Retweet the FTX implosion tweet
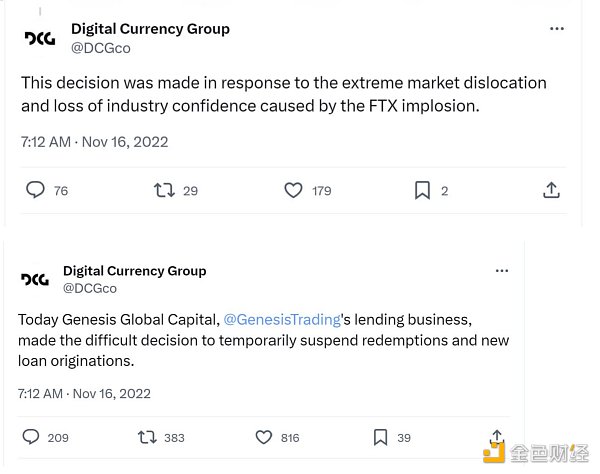Image resolution: width=600 pixels, height=474 pixels. coord(164,190)
